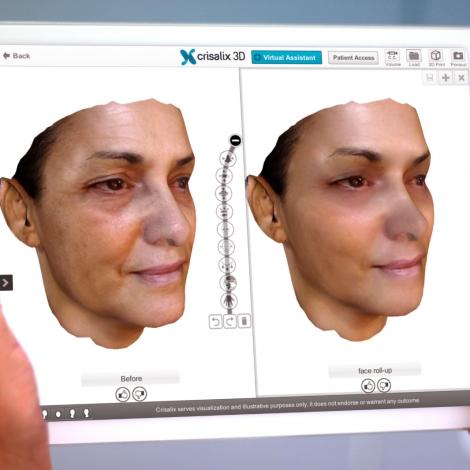Select the third head view icon in bottom bar
The height and width of the screenshot is (470, 470).
pyautogui.click(x=72, y=413)
